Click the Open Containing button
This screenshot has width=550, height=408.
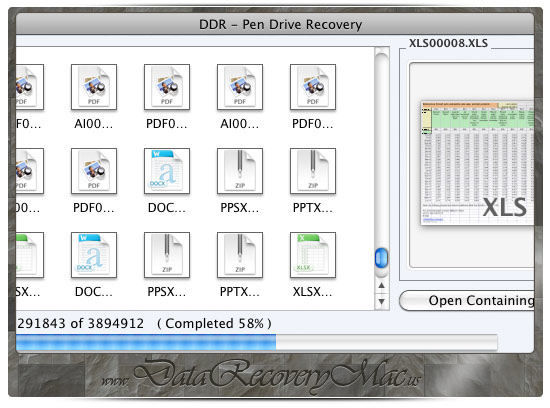(x=467, y=301)
